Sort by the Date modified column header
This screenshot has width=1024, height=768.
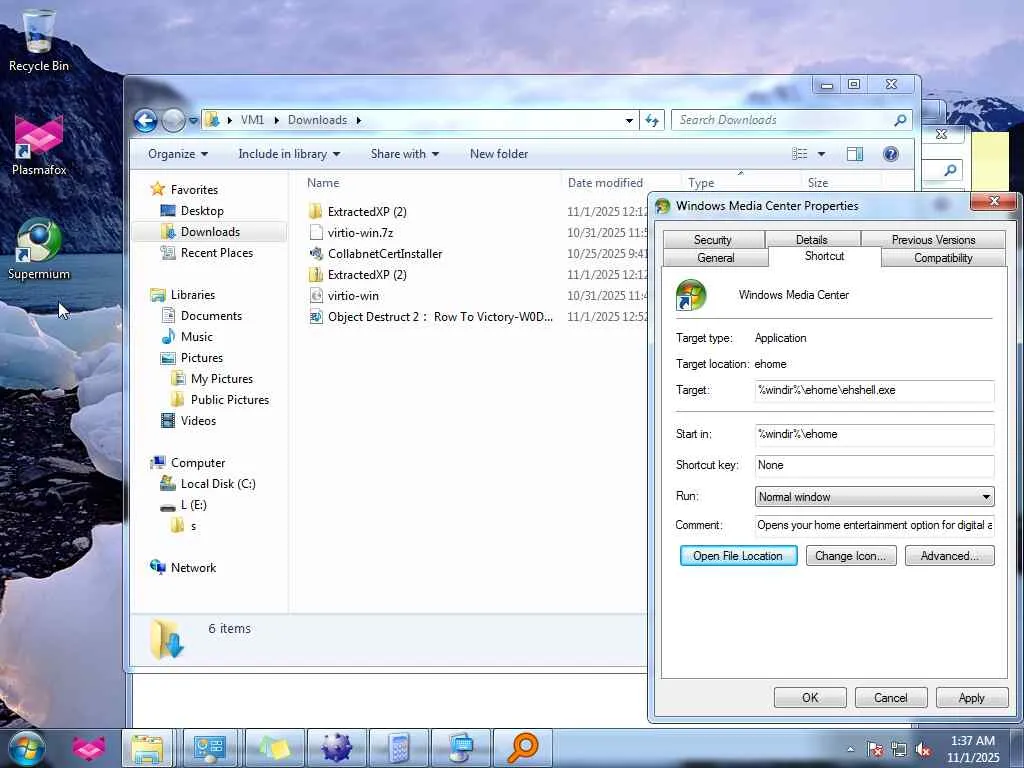point(605,183)
